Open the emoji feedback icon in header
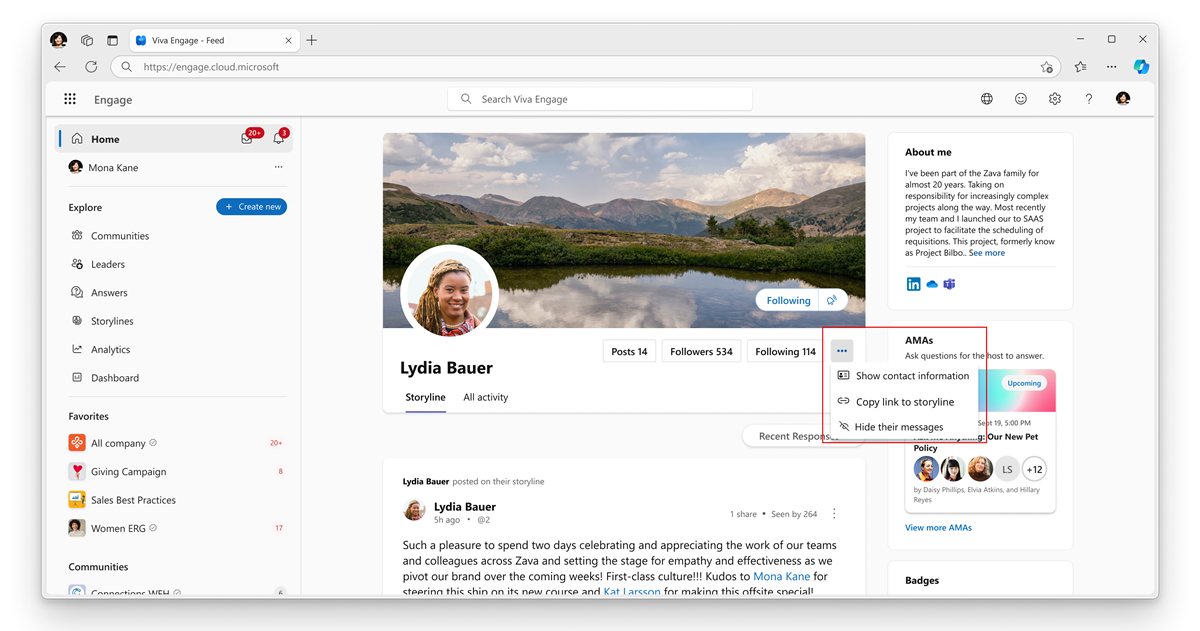The image size is (1200, 631). coord(1020,99)
